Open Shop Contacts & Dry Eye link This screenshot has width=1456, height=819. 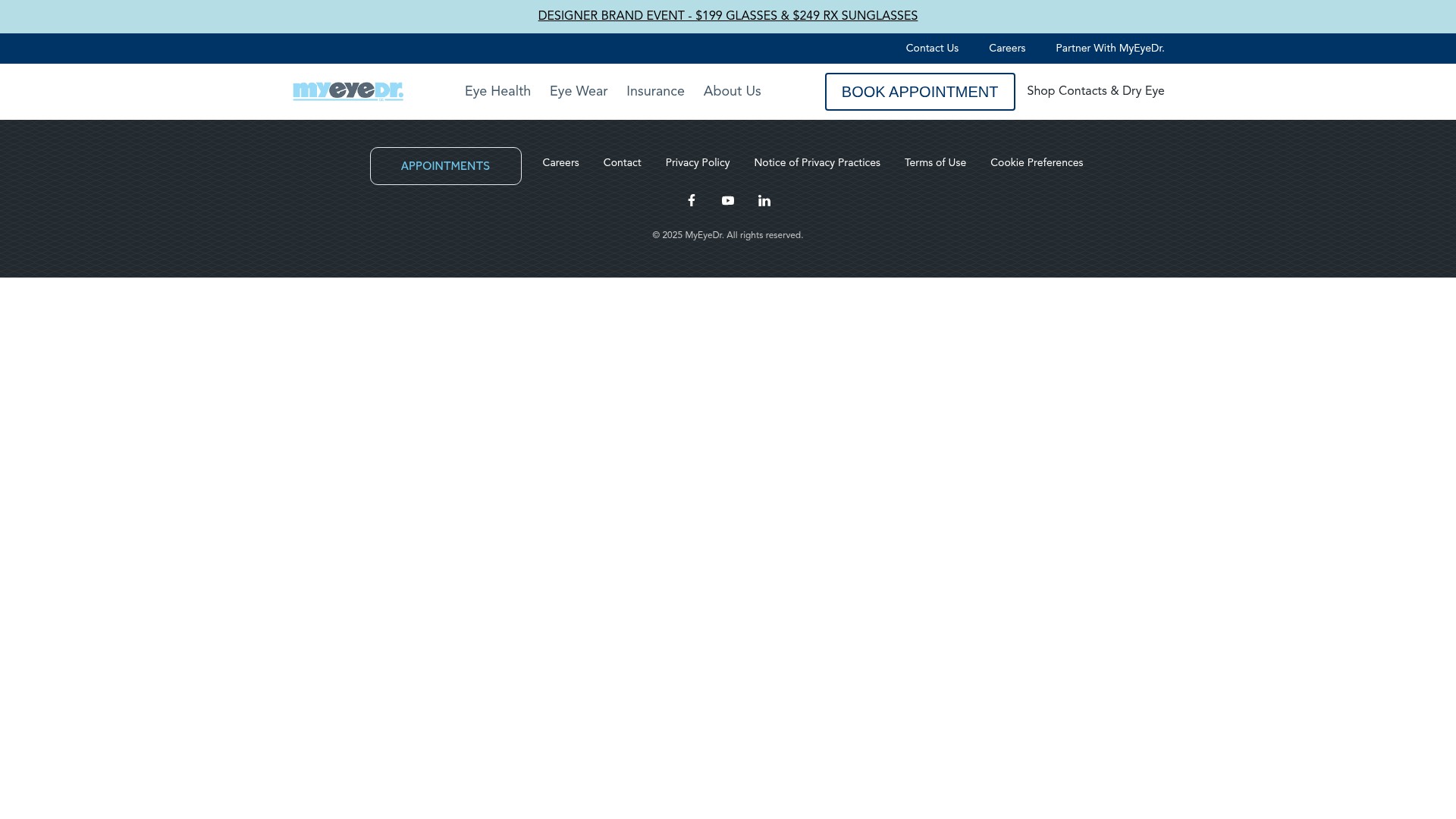[1096, 91]
